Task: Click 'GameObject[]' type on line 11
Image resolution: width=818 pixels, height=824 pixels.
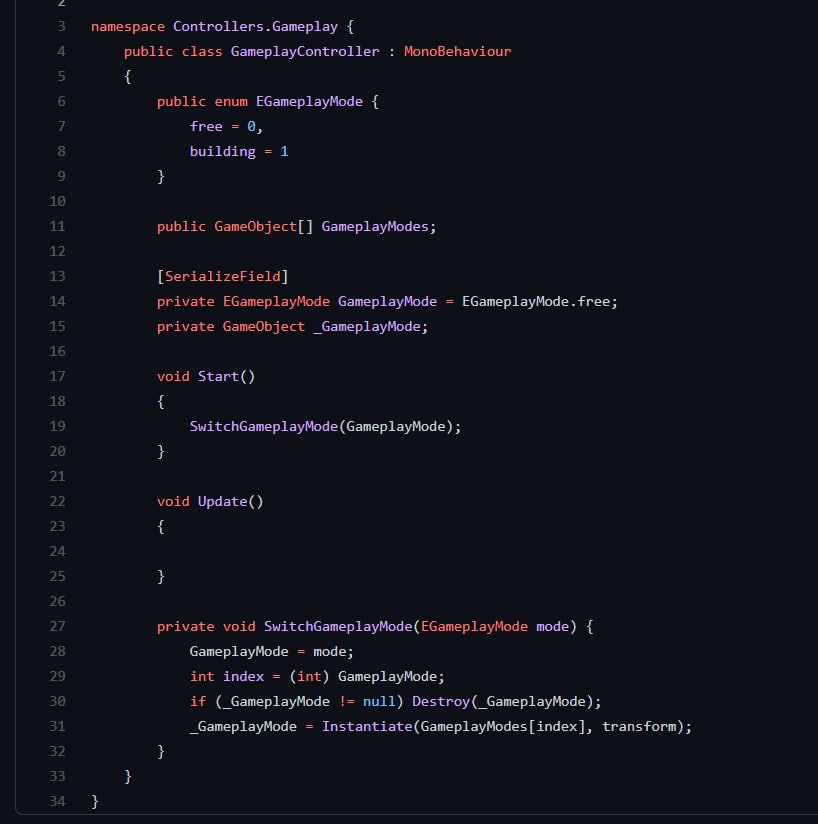Action: [263, 226]
